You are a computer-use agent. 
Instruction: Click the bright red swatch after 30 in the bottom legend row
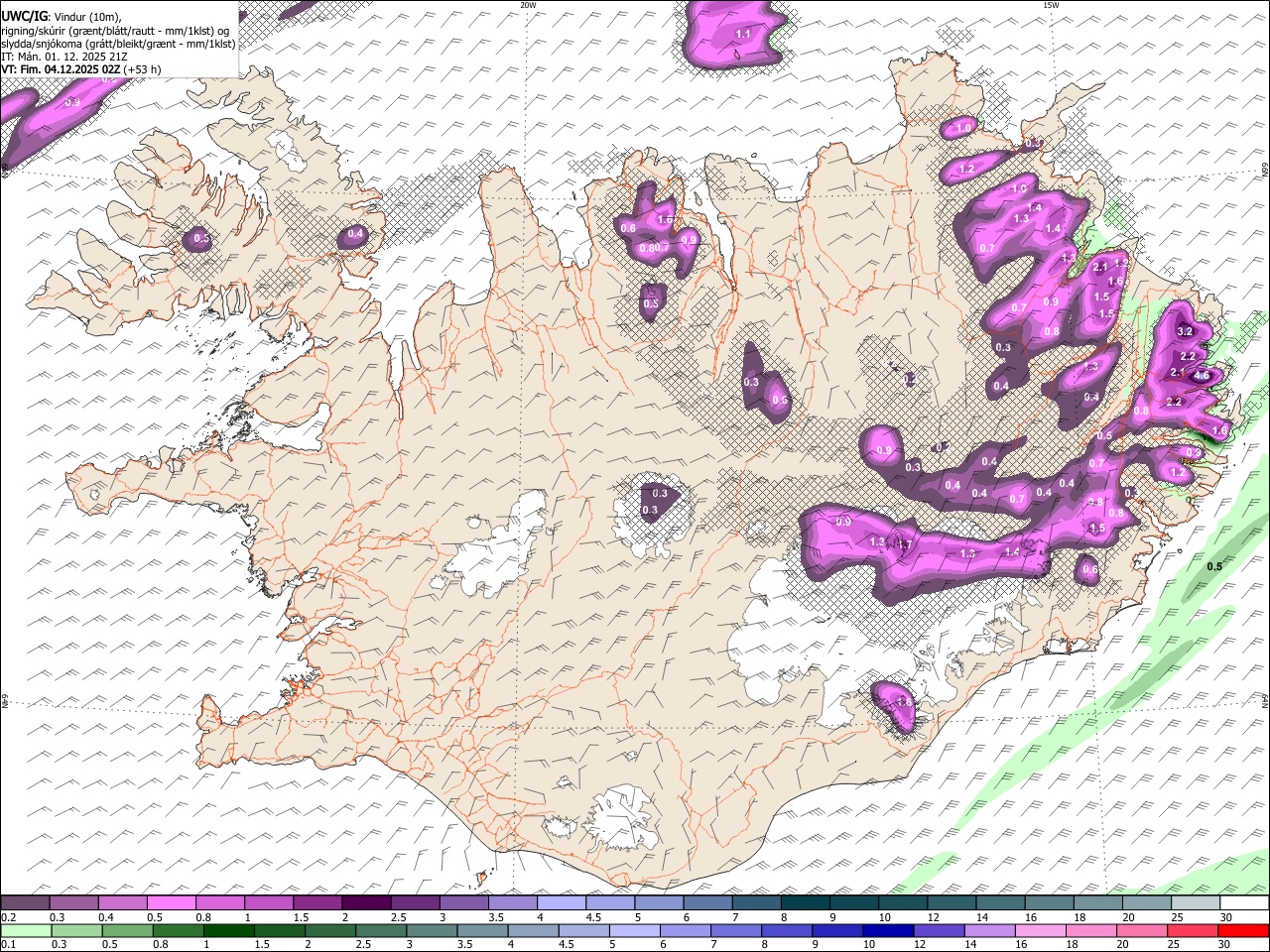(x=1244, y=930)
